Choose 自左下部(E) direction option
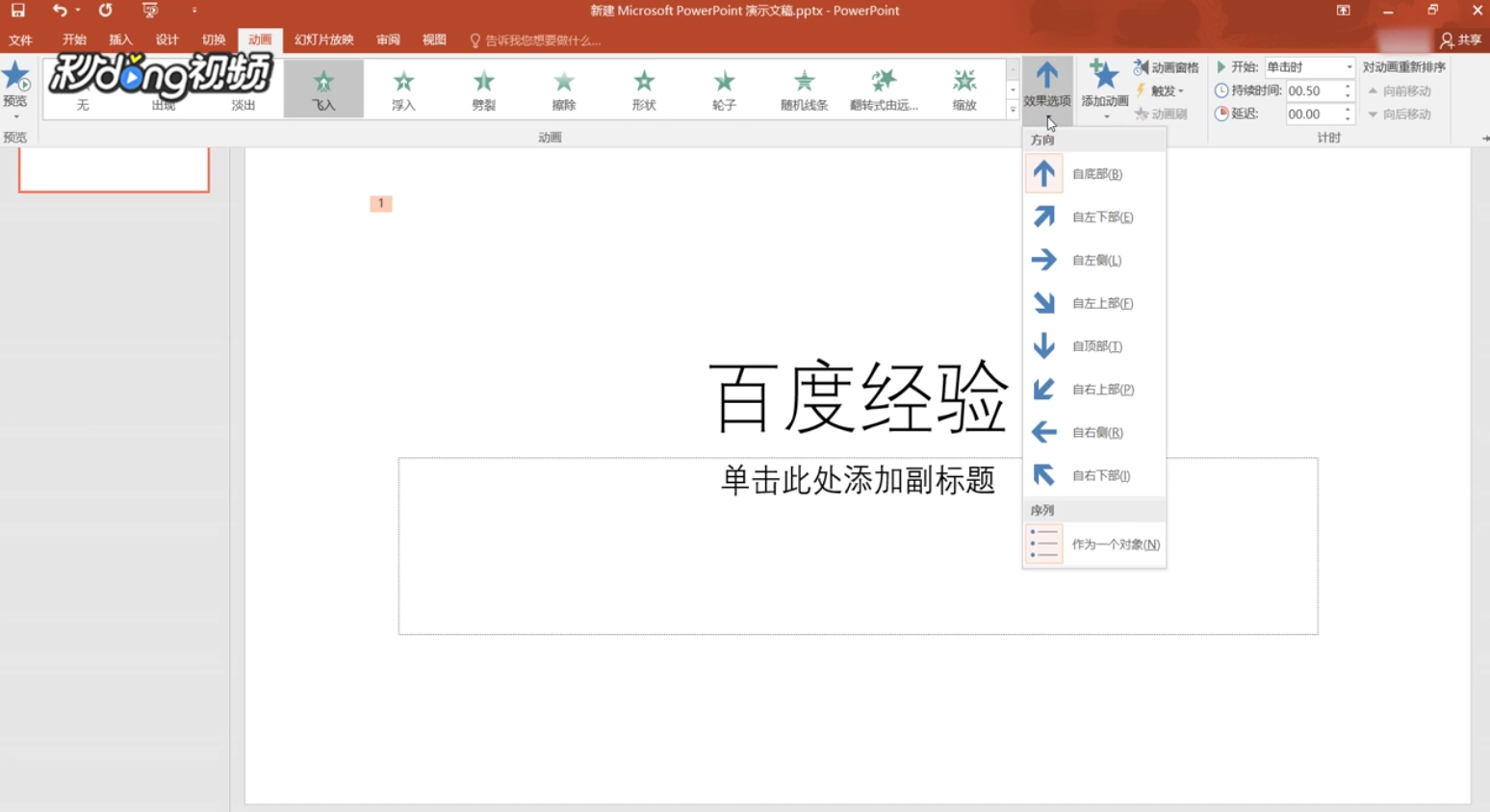 (x=1094, y=217)
